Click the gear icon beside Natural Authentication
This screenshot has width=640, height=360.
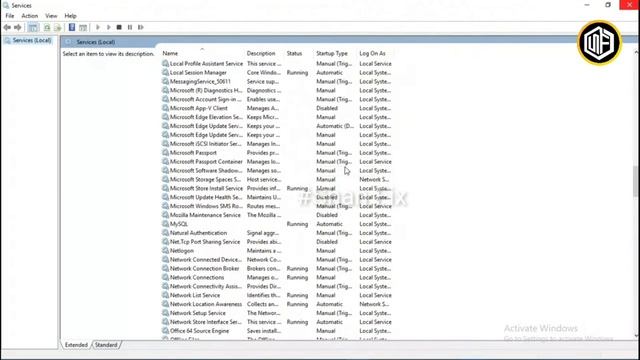(165, 233)
